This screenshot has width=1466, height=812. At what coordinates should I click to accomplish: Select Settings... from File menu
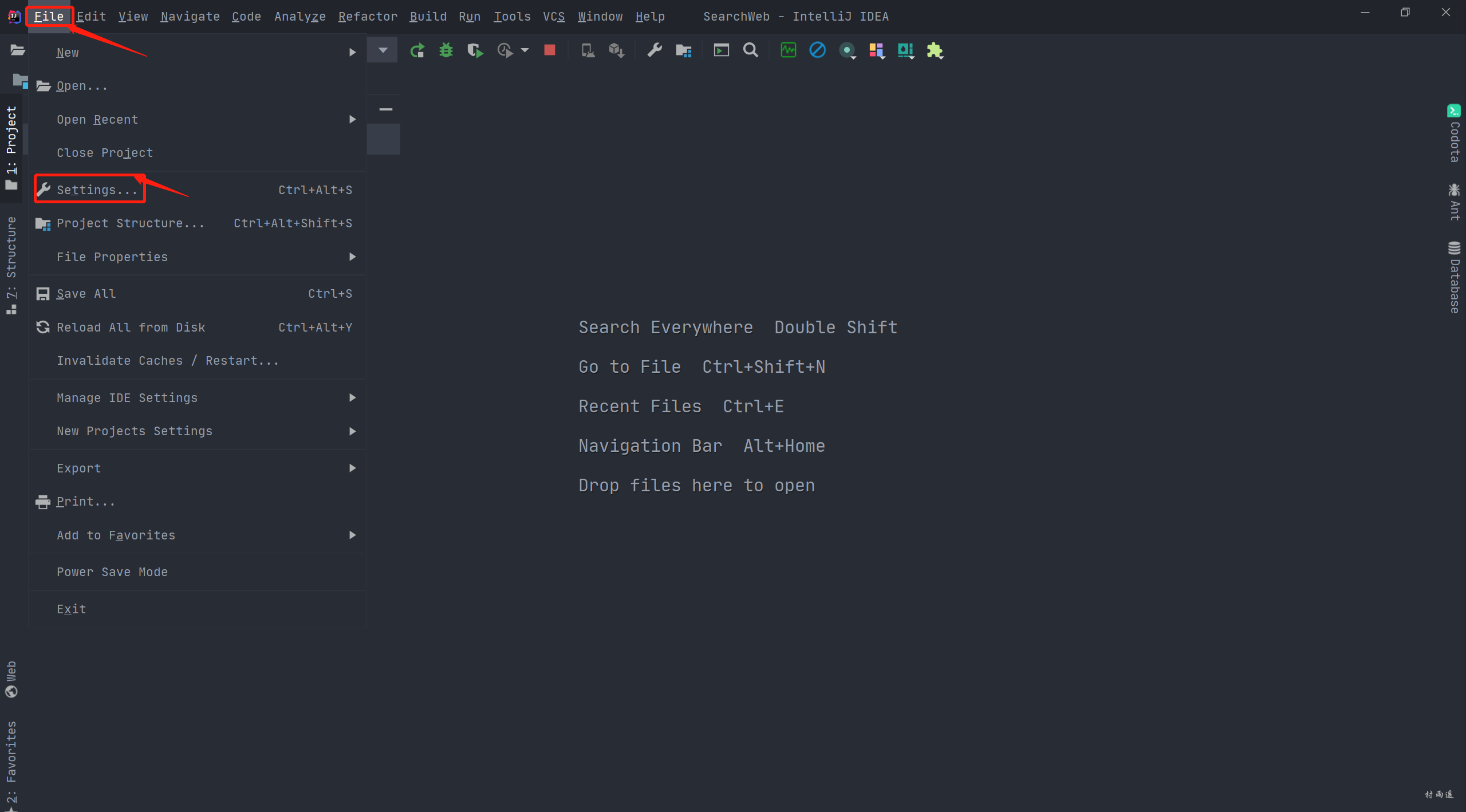[97, 190]
